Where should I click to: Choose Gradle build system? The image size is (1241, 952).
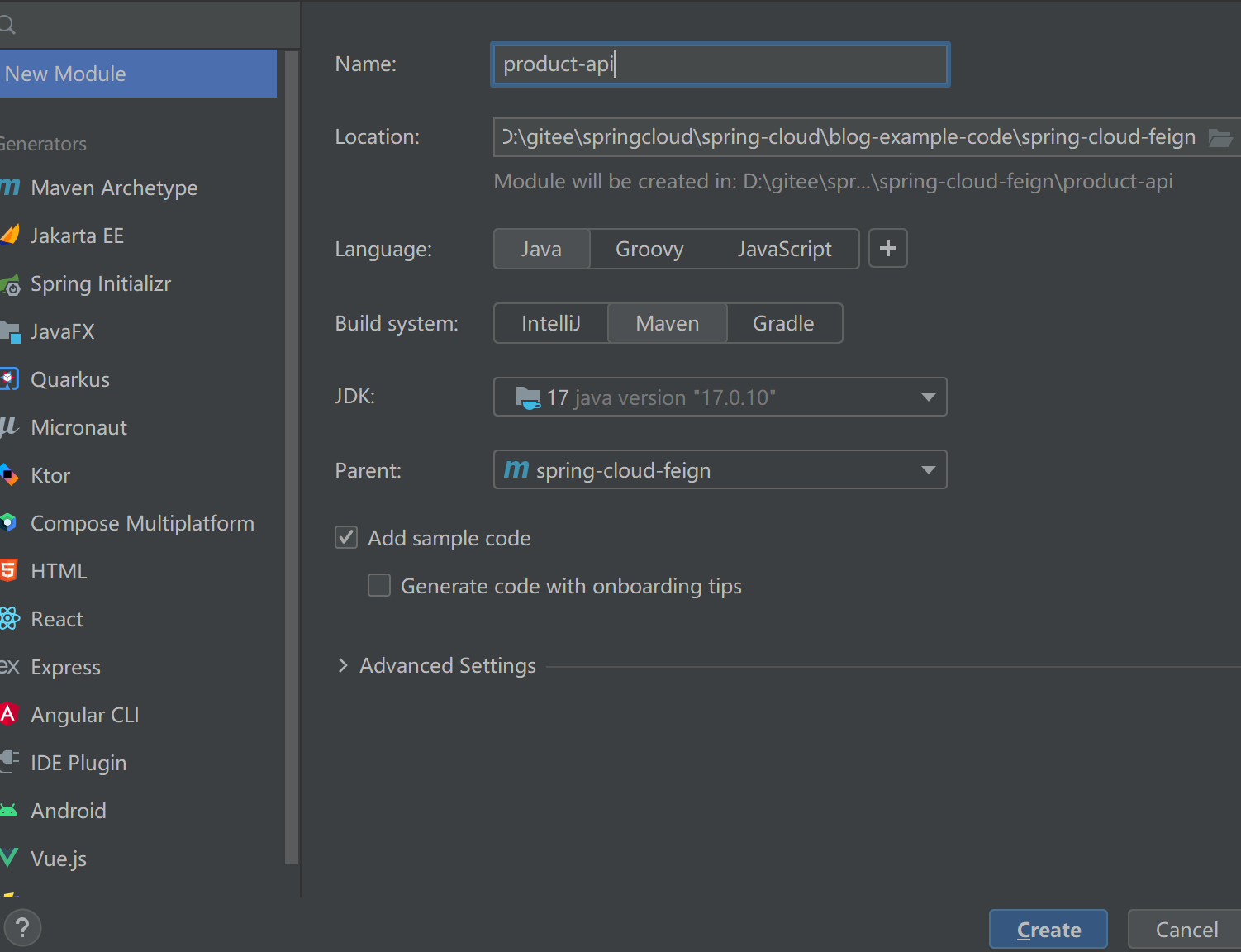(x=783, y=323)
